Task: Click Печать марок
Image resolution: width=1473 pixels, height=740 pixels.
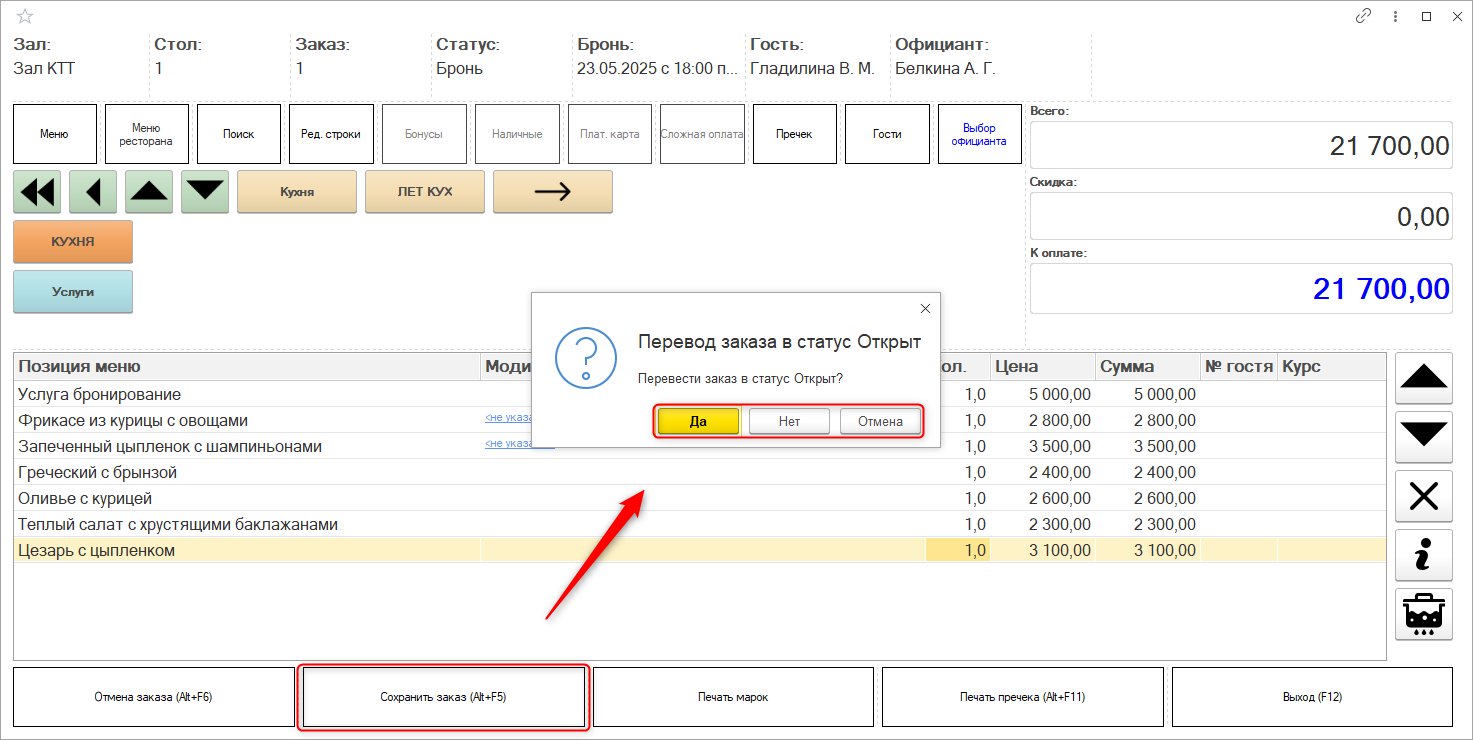Action: coord(733,697)
